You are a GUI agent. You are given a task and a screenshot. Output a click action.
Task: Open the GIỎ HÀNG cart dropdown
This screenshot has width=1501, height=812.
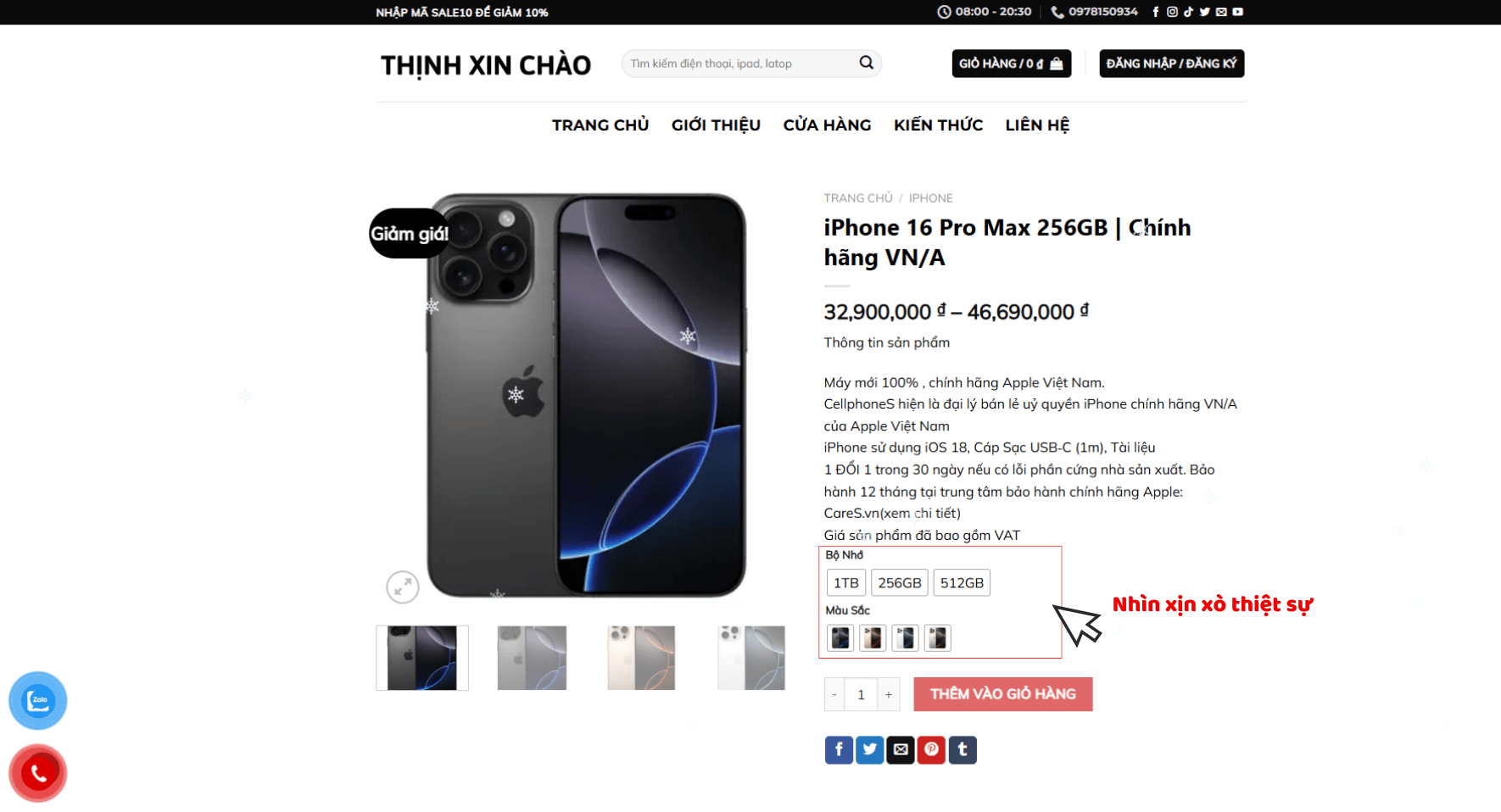click(x=1012, y=64)
